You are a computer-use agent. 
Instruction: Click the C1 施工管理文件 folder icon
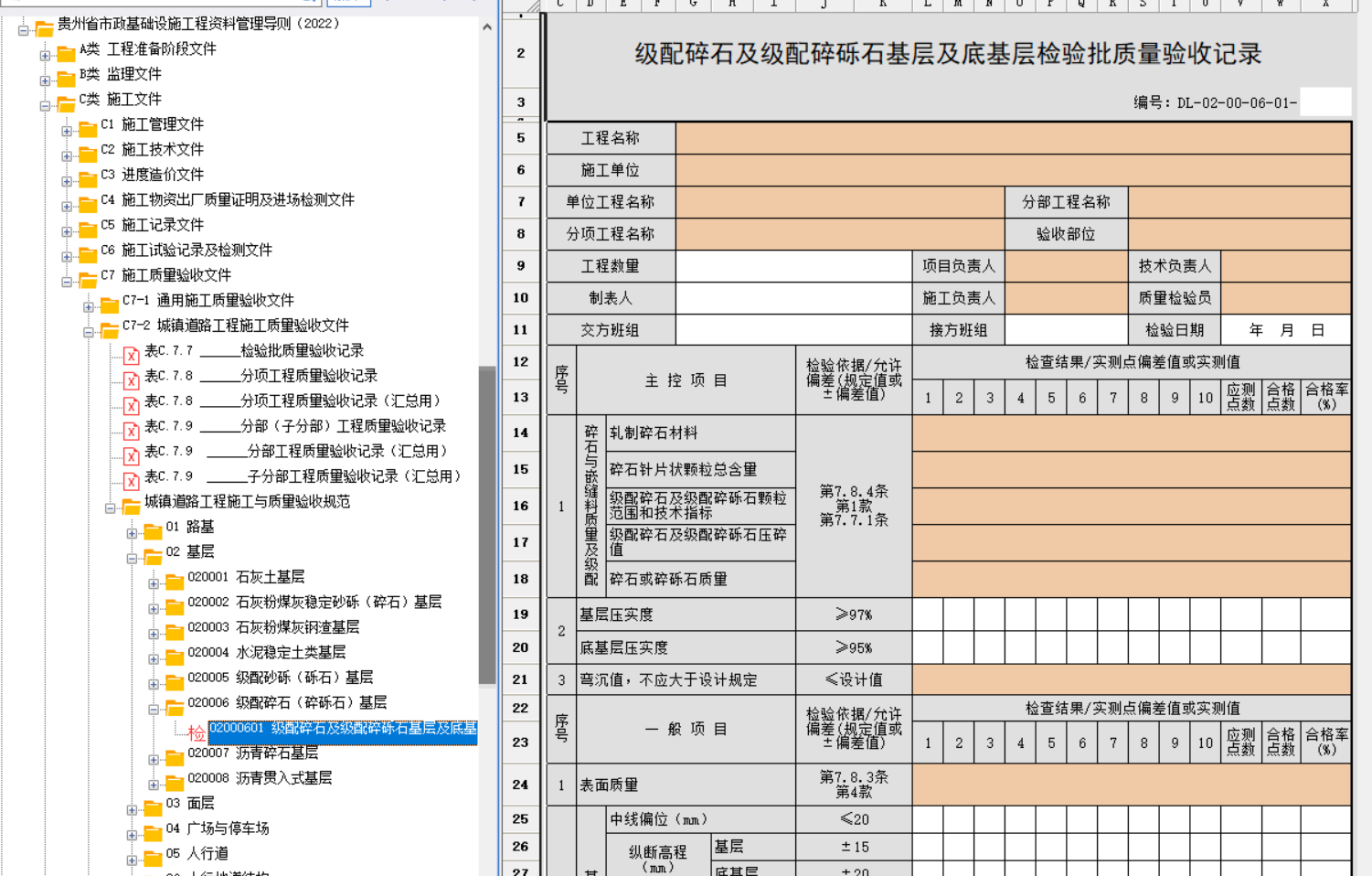click(x=88, y=128)
